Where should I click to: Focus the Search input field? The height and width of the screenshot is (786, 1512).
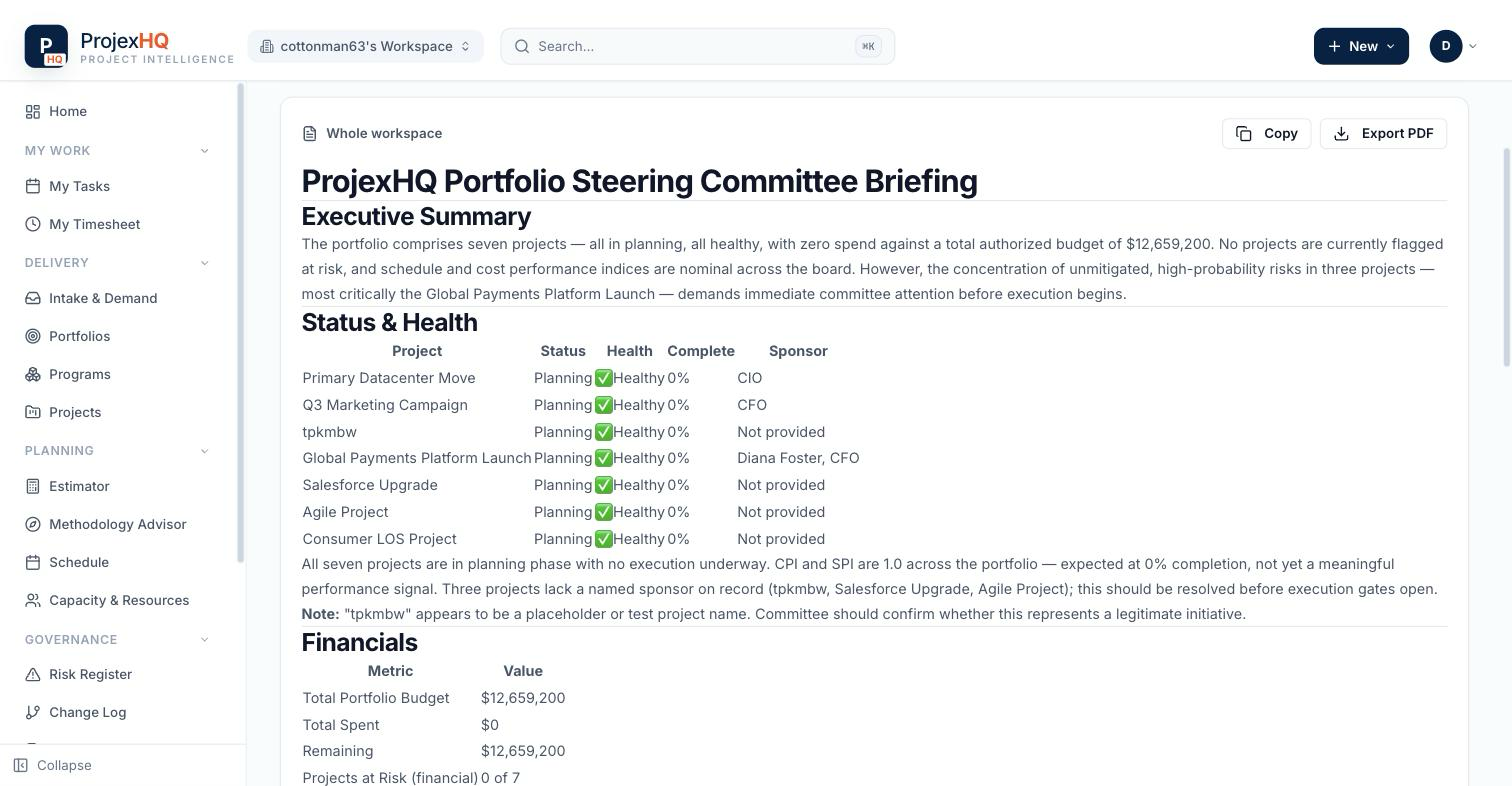tap(697, 46)
